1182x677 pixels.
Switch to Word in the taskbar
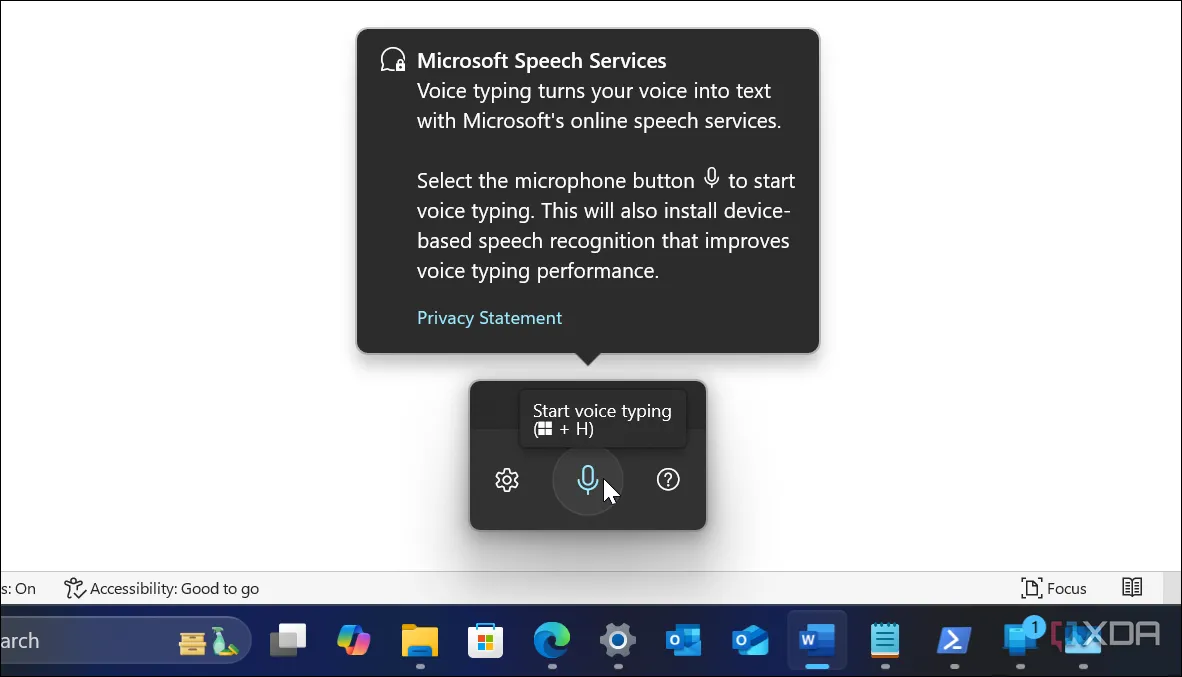tap(817, 641)
